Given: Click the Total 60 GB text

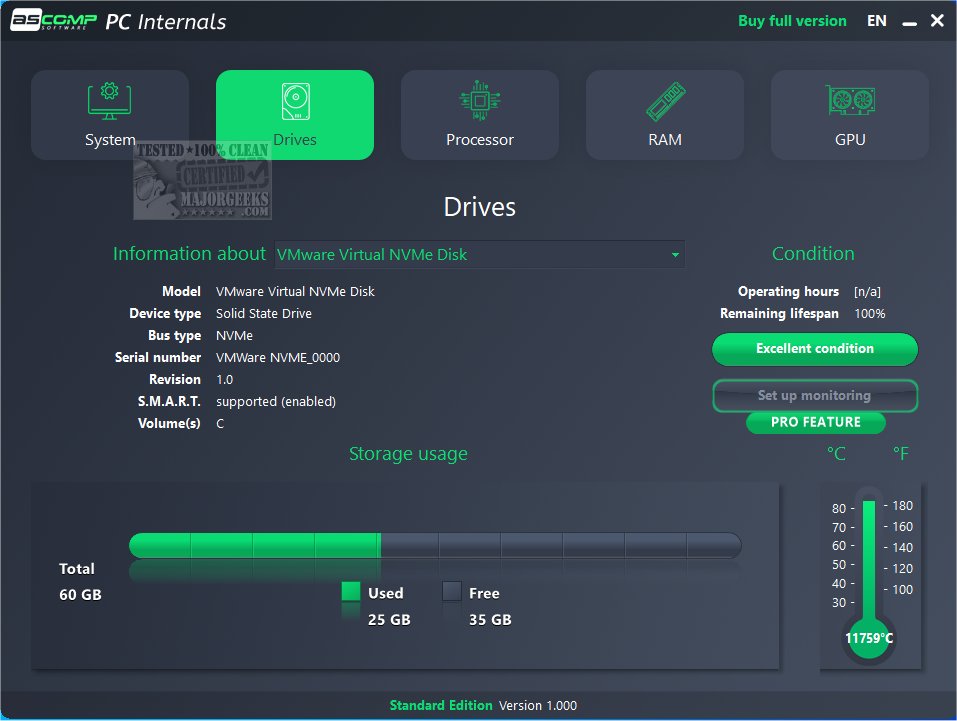Looking at the screenshot, I should pos(80,582).
